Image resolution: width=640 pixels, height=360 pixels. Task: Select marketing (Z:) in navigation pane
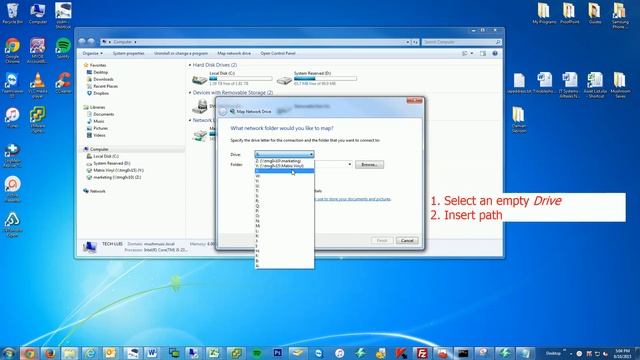pyautogui.click(x=117, y=177)
